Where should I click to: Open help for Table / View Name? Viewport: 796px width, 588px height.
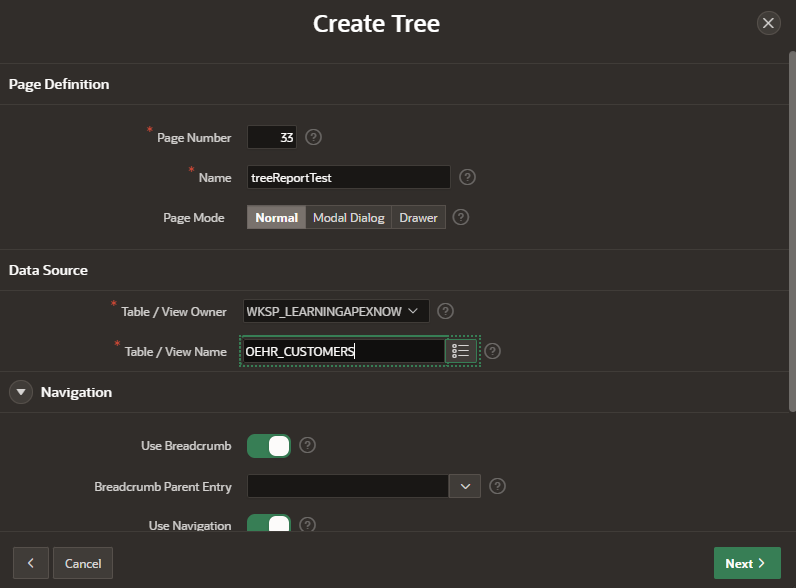tap(492, 351)
